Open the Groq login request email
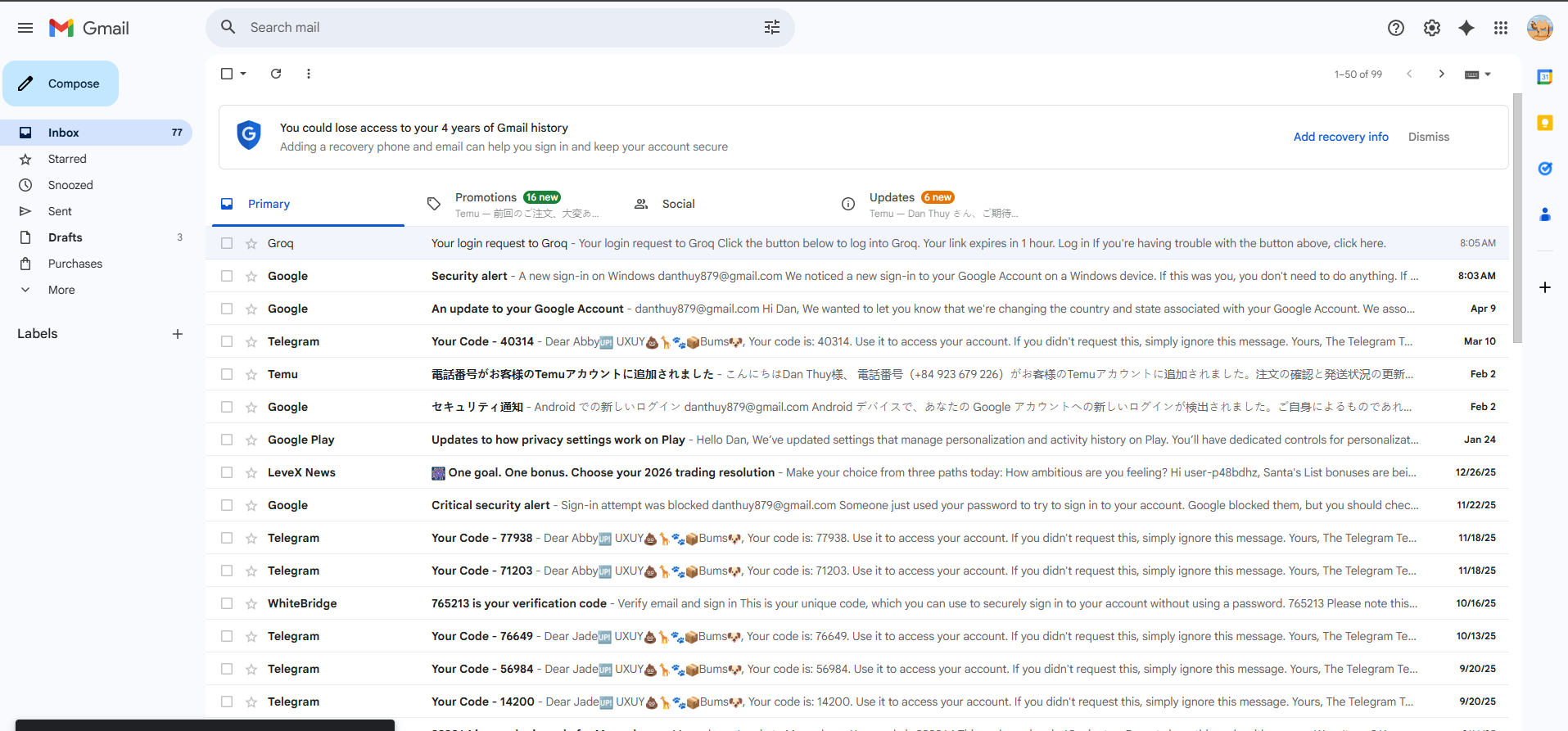This screenshot has width=1568, height=731. coord(857,243)
